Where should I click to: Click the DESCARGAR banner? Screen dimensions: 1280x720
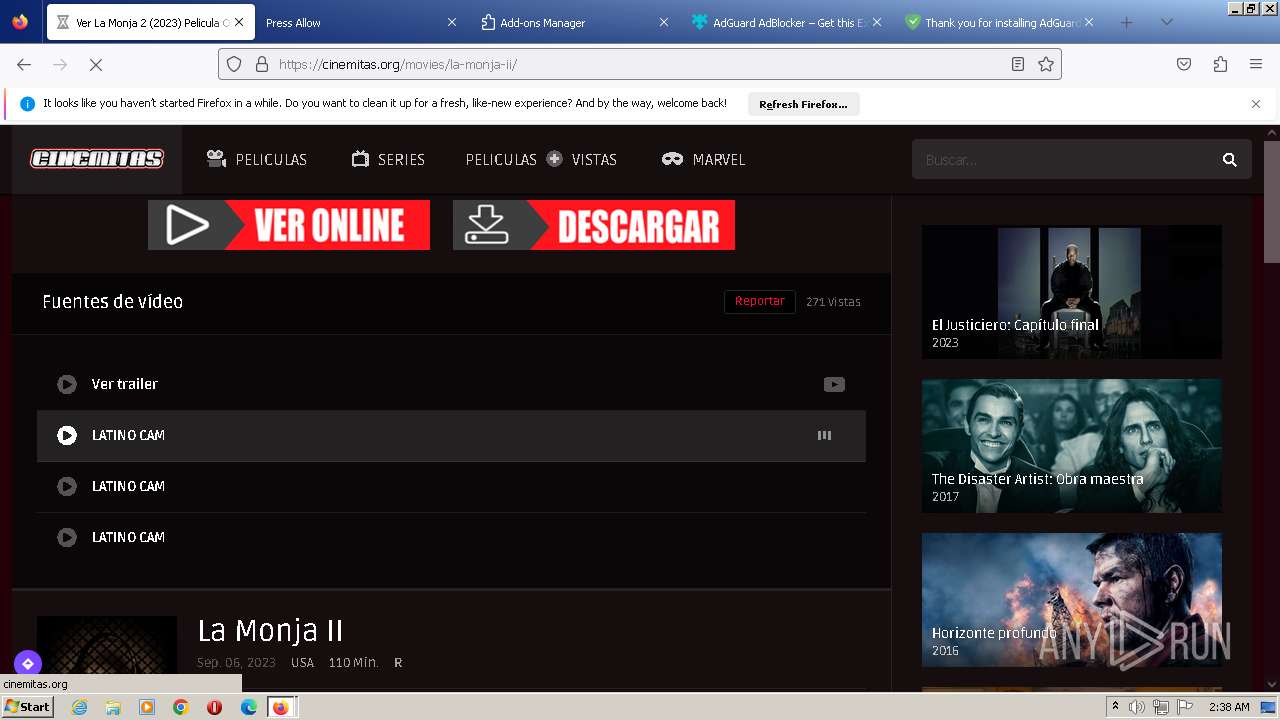pos(594,225)
